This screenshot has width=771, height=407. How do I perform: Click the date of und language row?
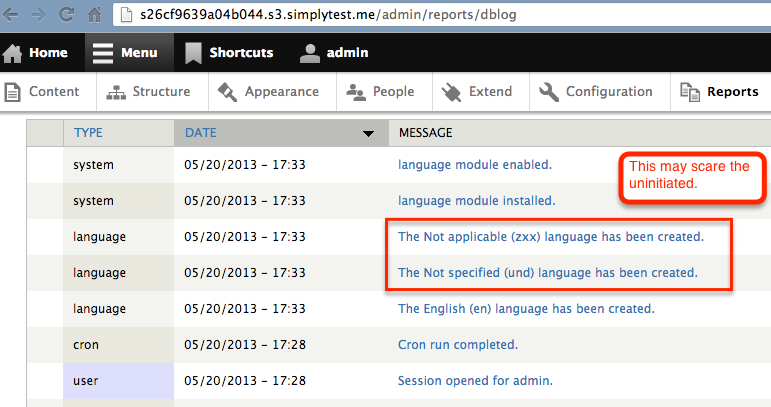(x=245, y=272)
